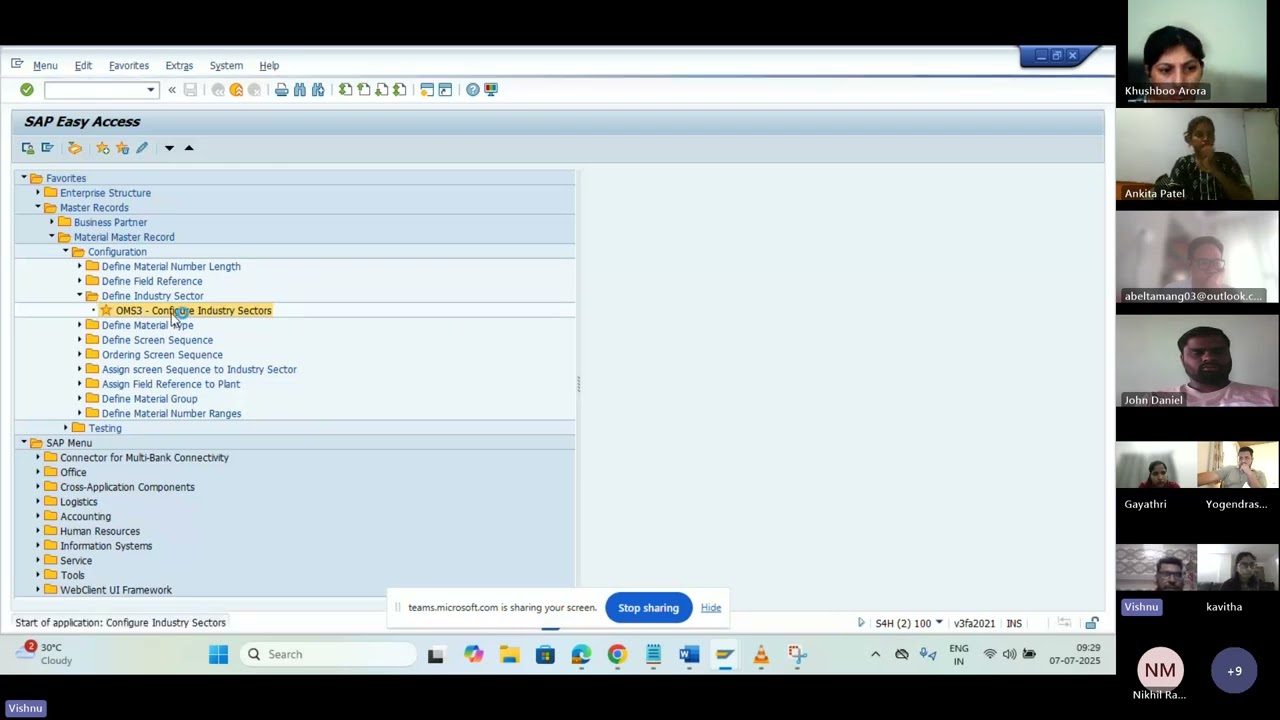
Task: Select the Define Material Group folder
Action: [149, 399]
